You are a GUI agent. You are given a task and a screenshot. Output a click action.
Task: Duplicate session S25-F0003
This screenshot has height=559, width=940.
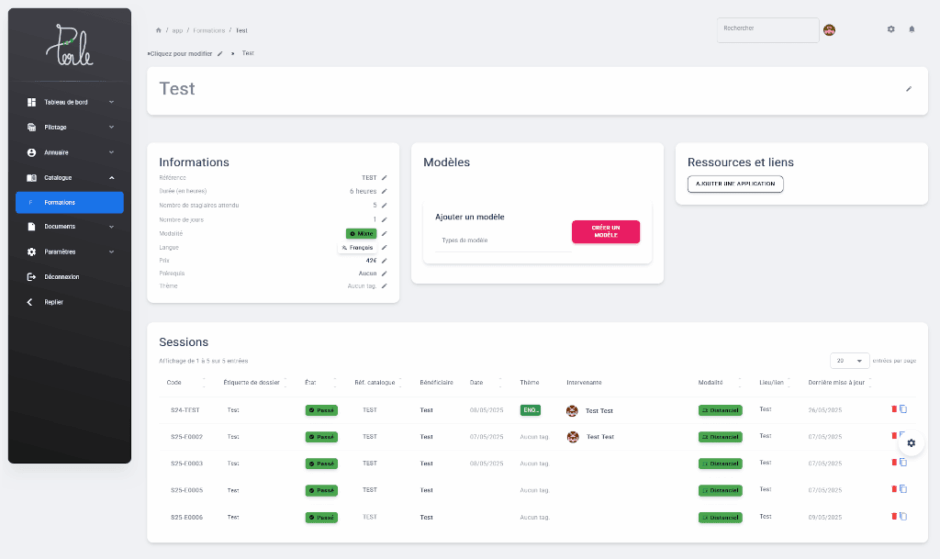pyautogui.click(x=903, y=462)
